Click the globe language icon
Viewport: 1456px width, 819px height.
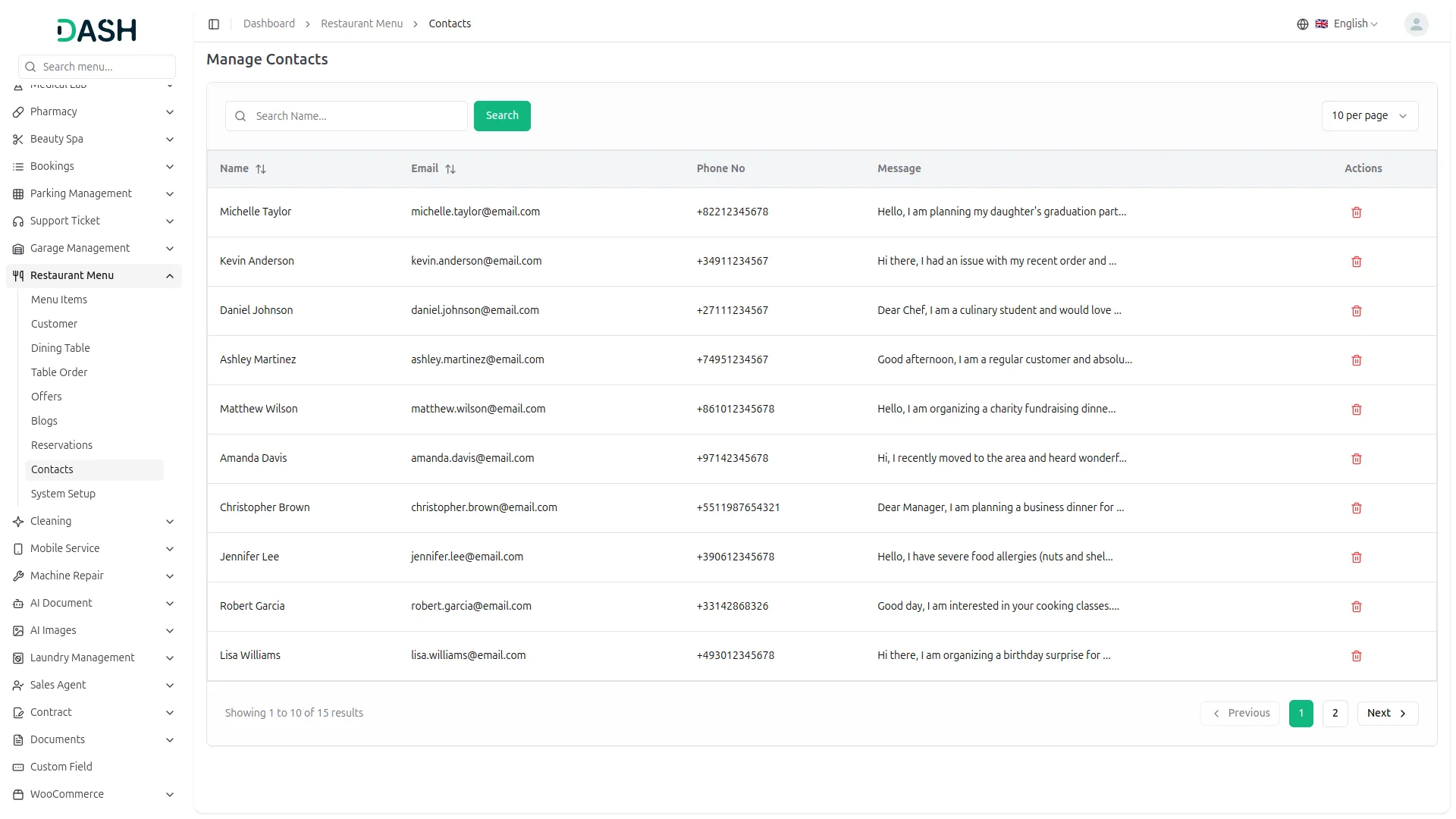tap(1302, 24)
